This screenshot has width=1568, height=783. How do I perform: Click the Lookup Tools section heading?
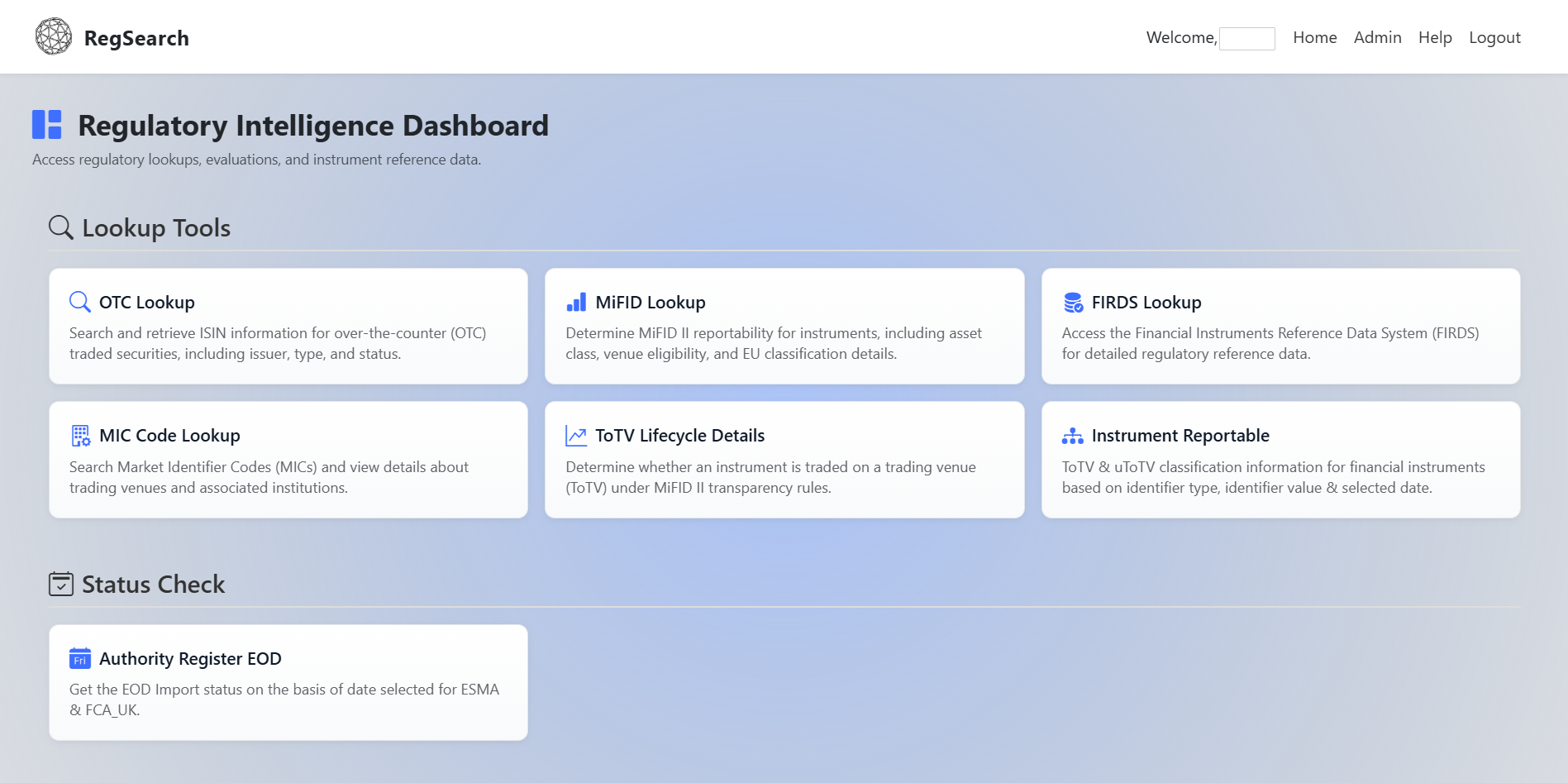pos(156,227)
